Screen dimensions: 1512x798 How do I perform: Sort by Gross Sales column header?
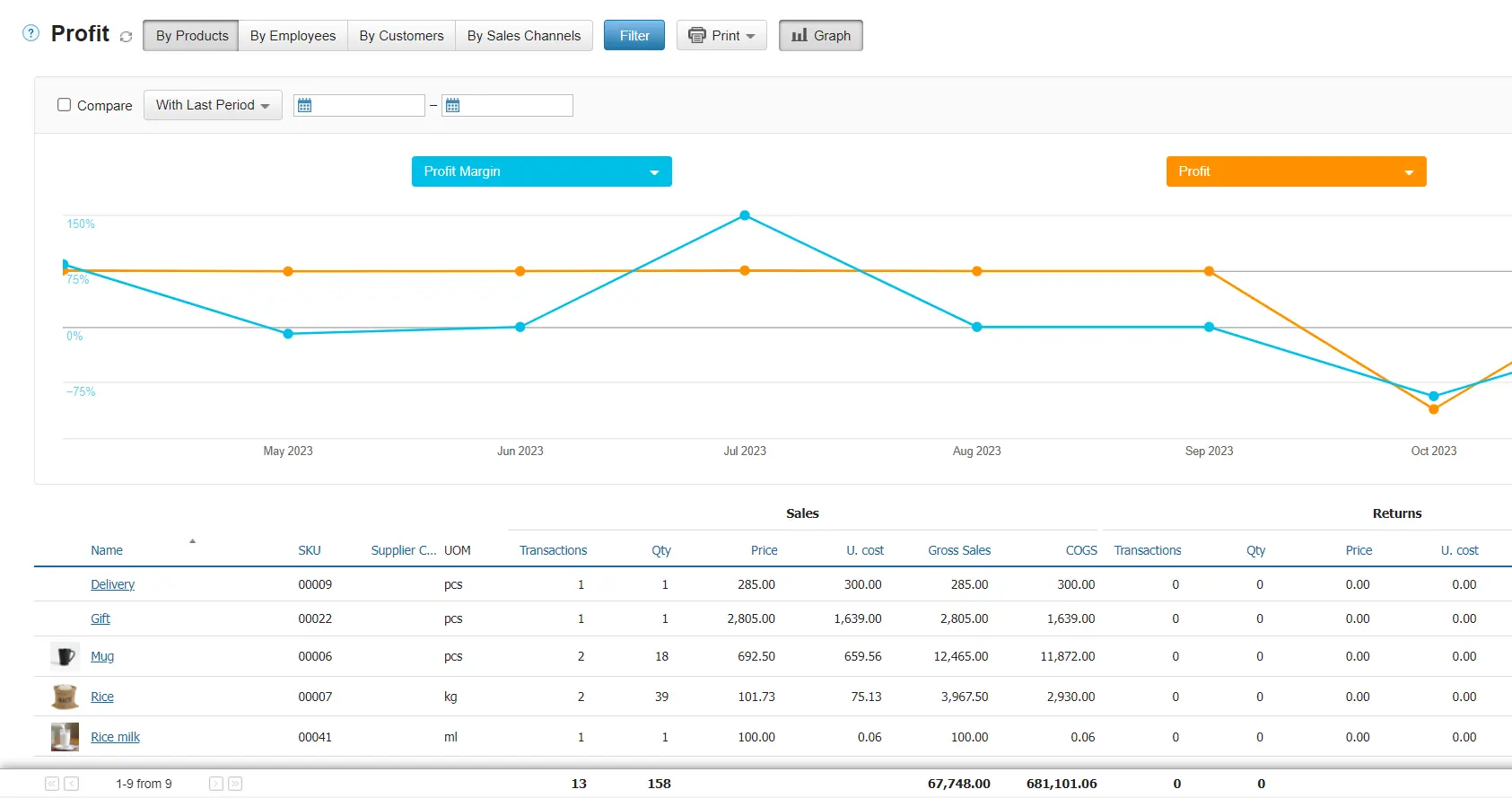(x=959, y=550)
